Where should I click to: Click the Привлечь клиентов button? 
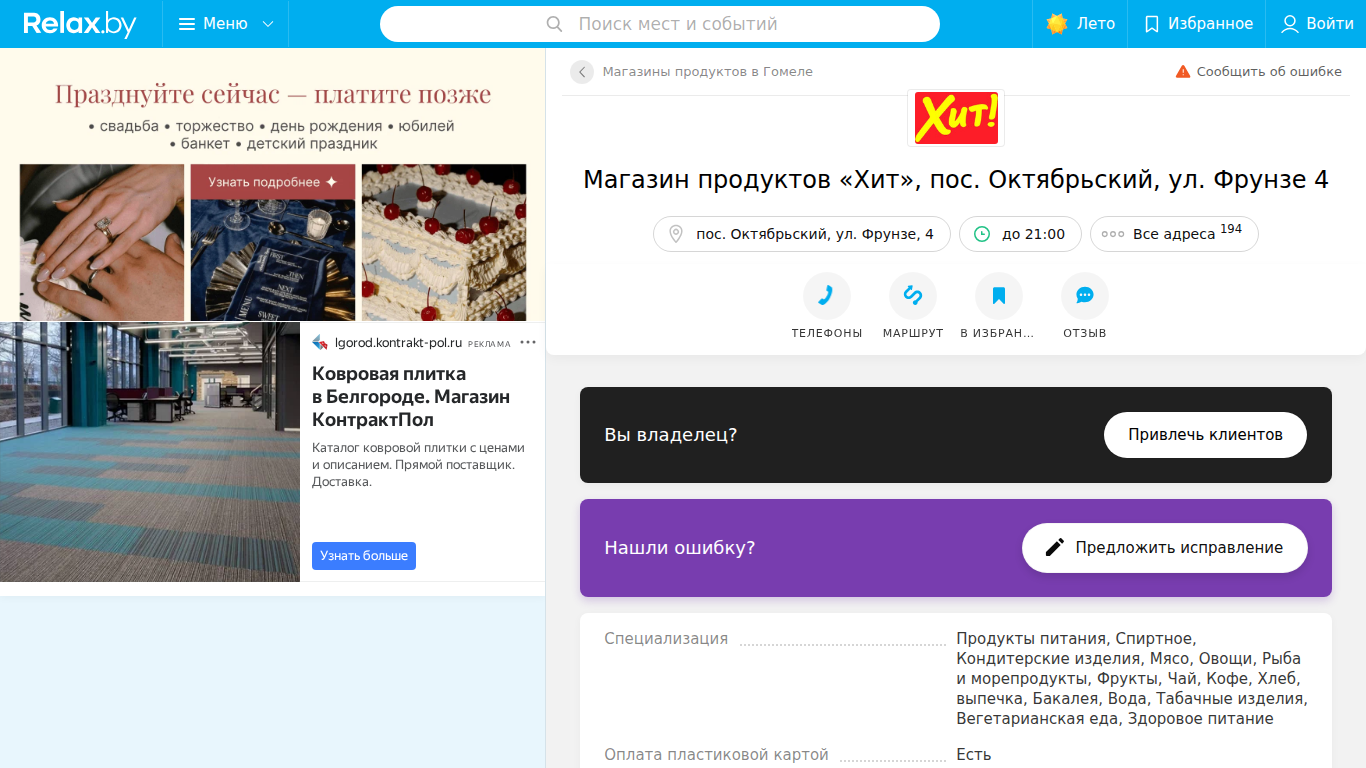click(x=1205, y=435)
